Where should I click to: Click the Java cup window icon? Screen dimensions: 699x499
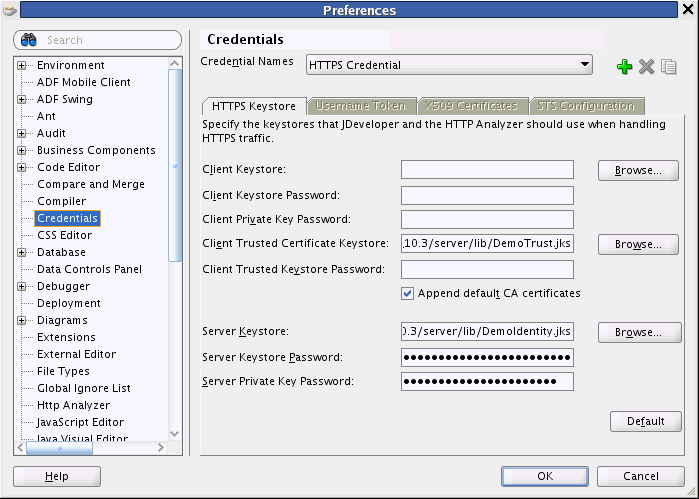(x=11, y=10)
